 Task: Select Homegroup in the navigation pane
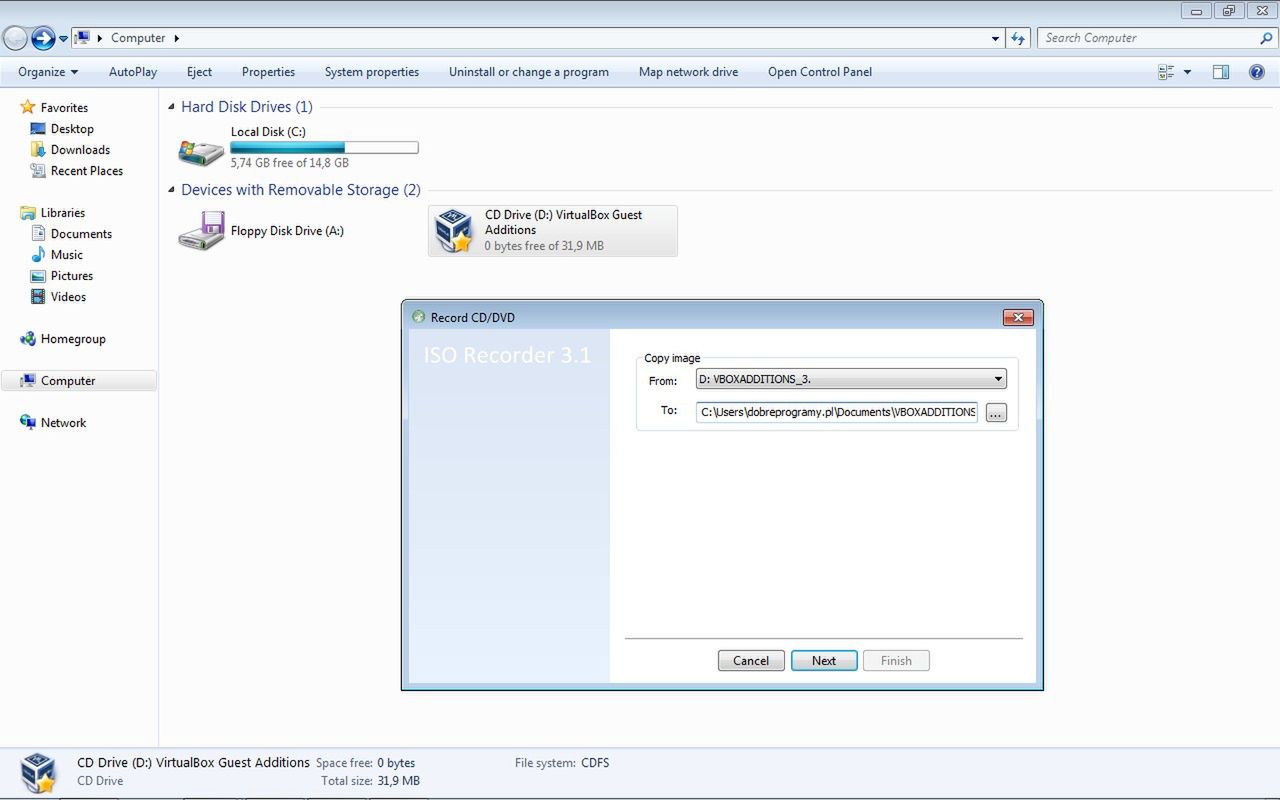pos(73,339)
